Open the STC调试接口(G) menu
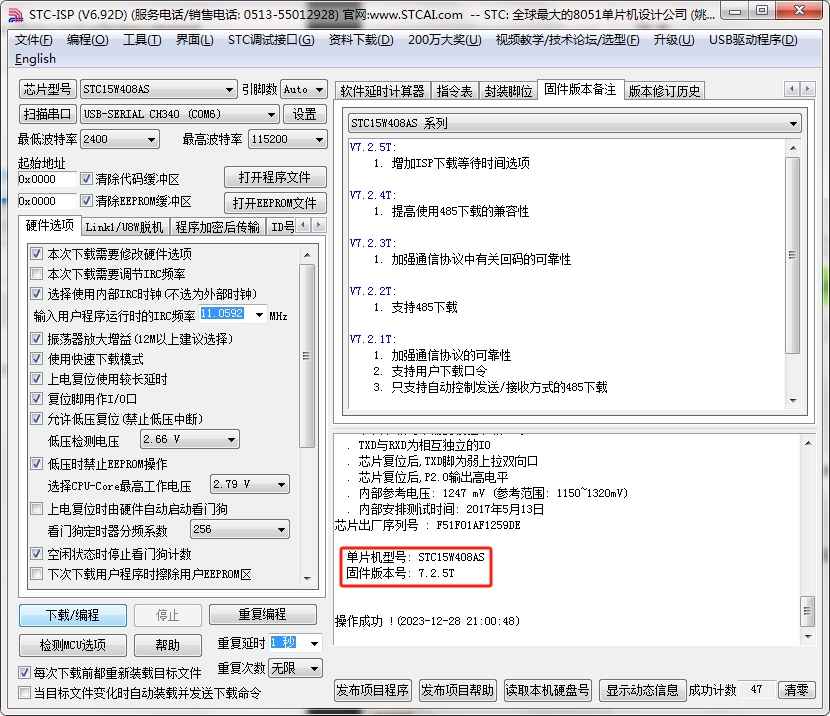The image size is (830, 716). [x=271, y=40]
